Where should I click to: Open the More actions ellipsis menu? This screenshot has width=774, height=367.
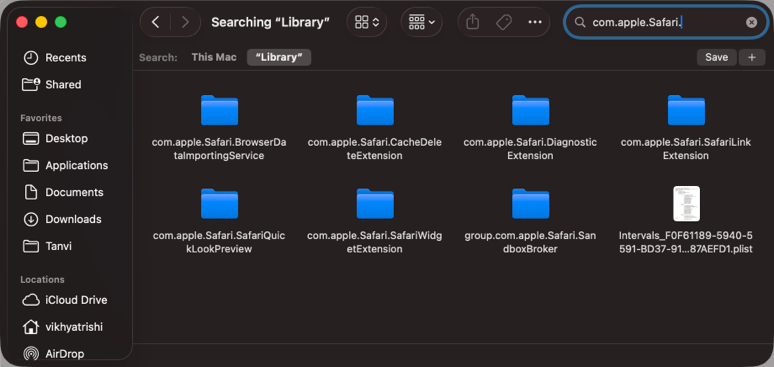[x=535, y=22]
